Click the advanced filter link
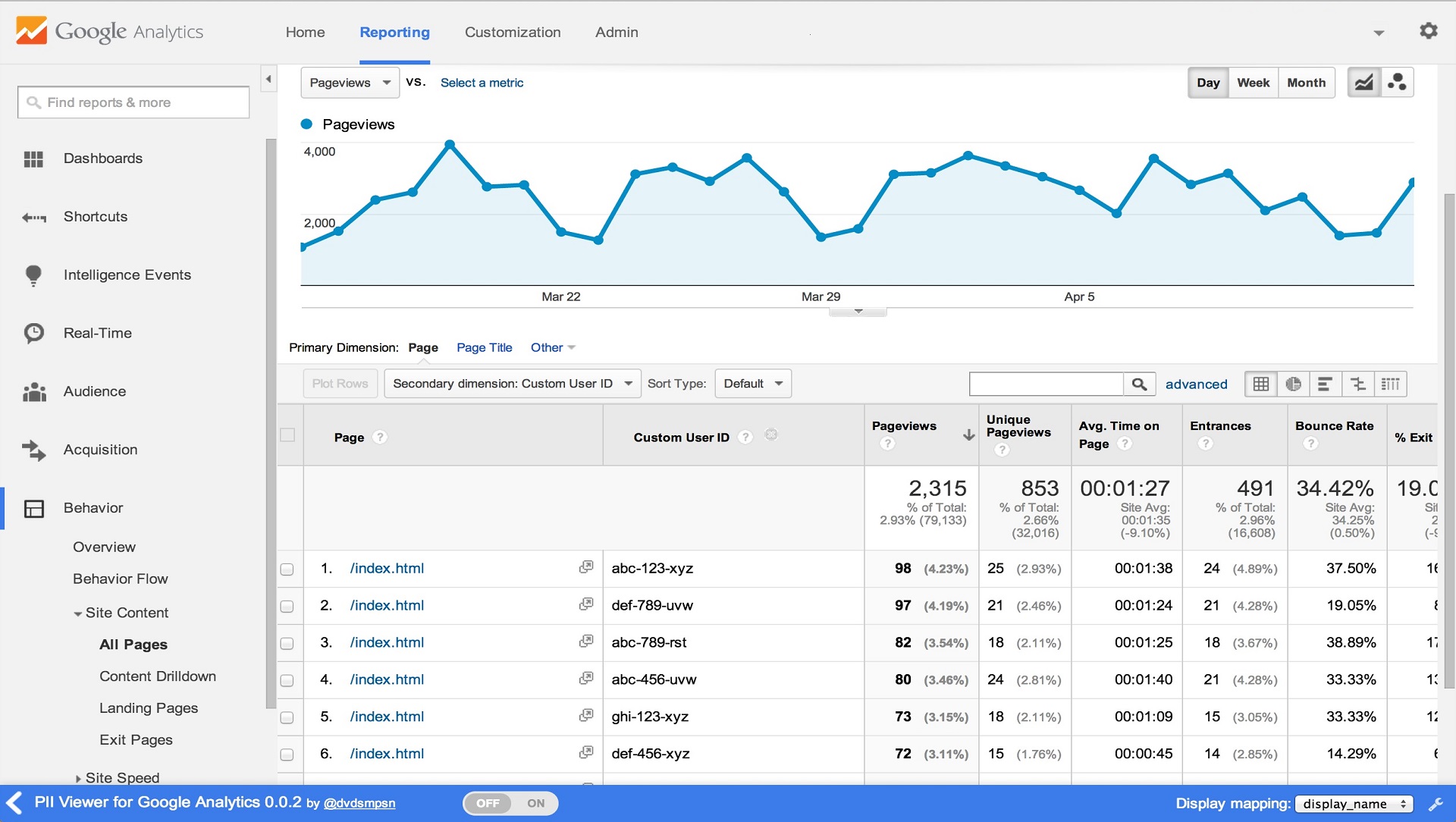This screenshot has height=822, width=1456. point(1196,384)
